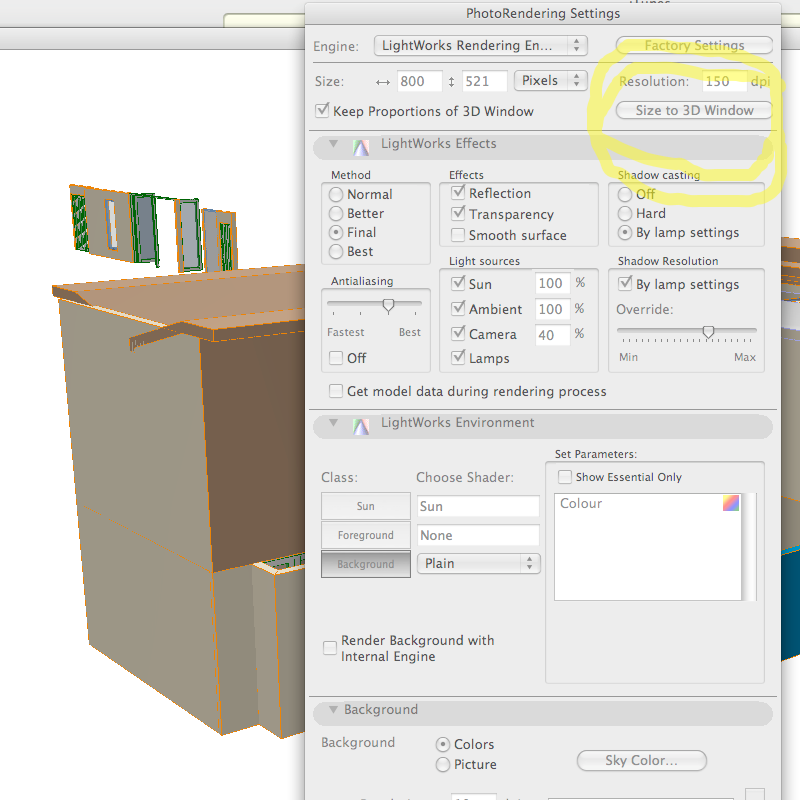Screen dimensions: 800x800
Task: Toggle Shadow Resolution By lamp settings
Action: 624,283
